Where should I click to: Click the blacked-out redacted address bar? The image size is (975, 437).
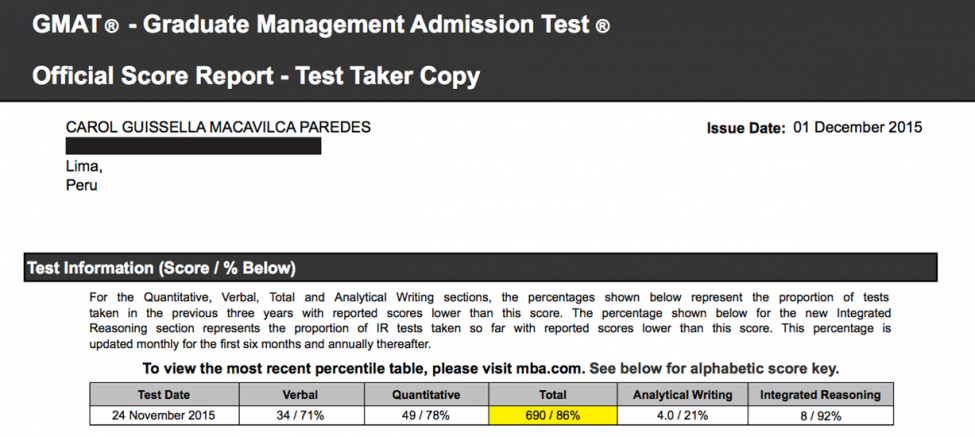[x=193, y=146]
